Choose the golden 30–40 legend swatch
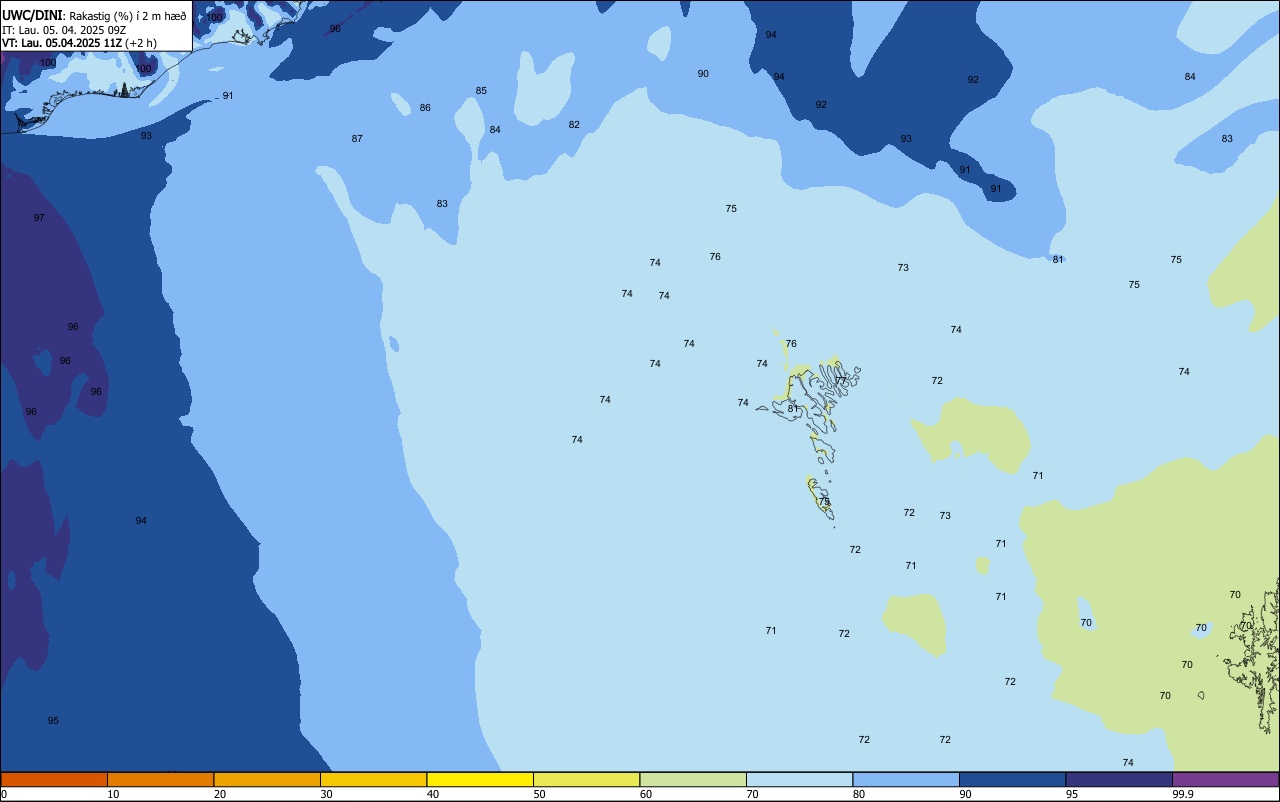Image resolution: width=1280 pixels, height=802 pixels. 373,779
